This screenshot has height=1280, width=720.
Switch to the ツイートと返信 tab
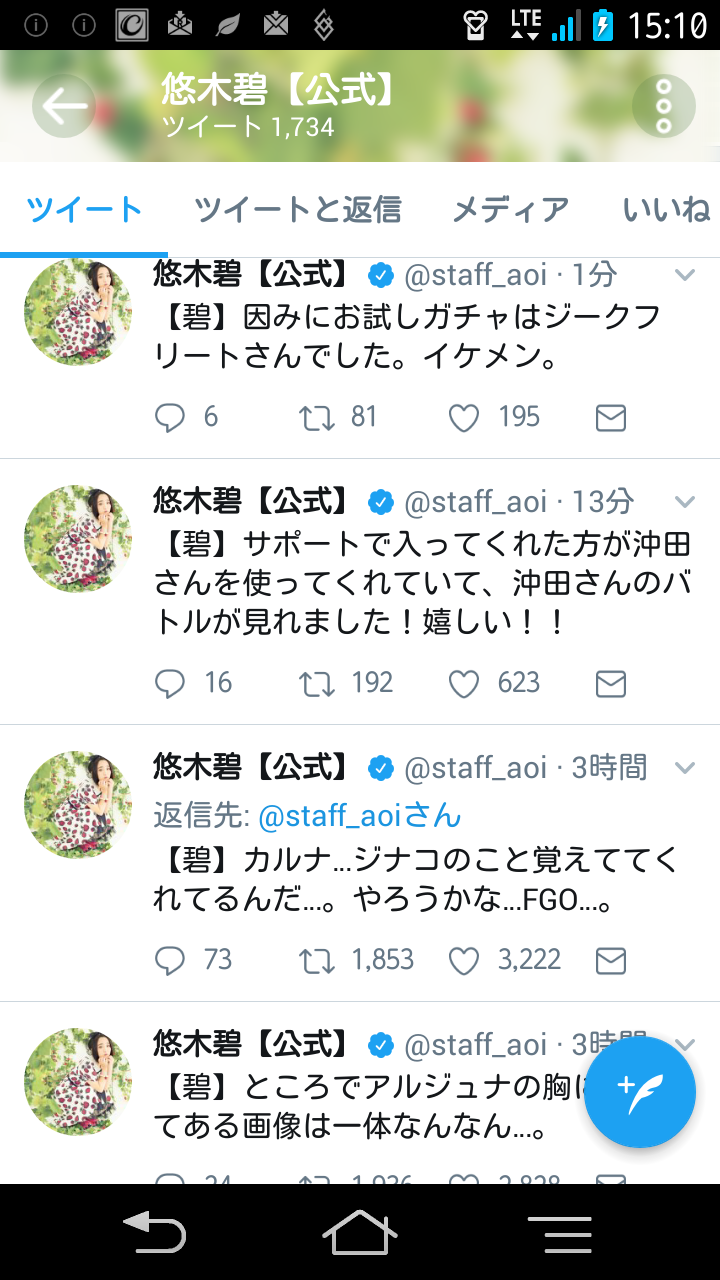coord(297,210)
